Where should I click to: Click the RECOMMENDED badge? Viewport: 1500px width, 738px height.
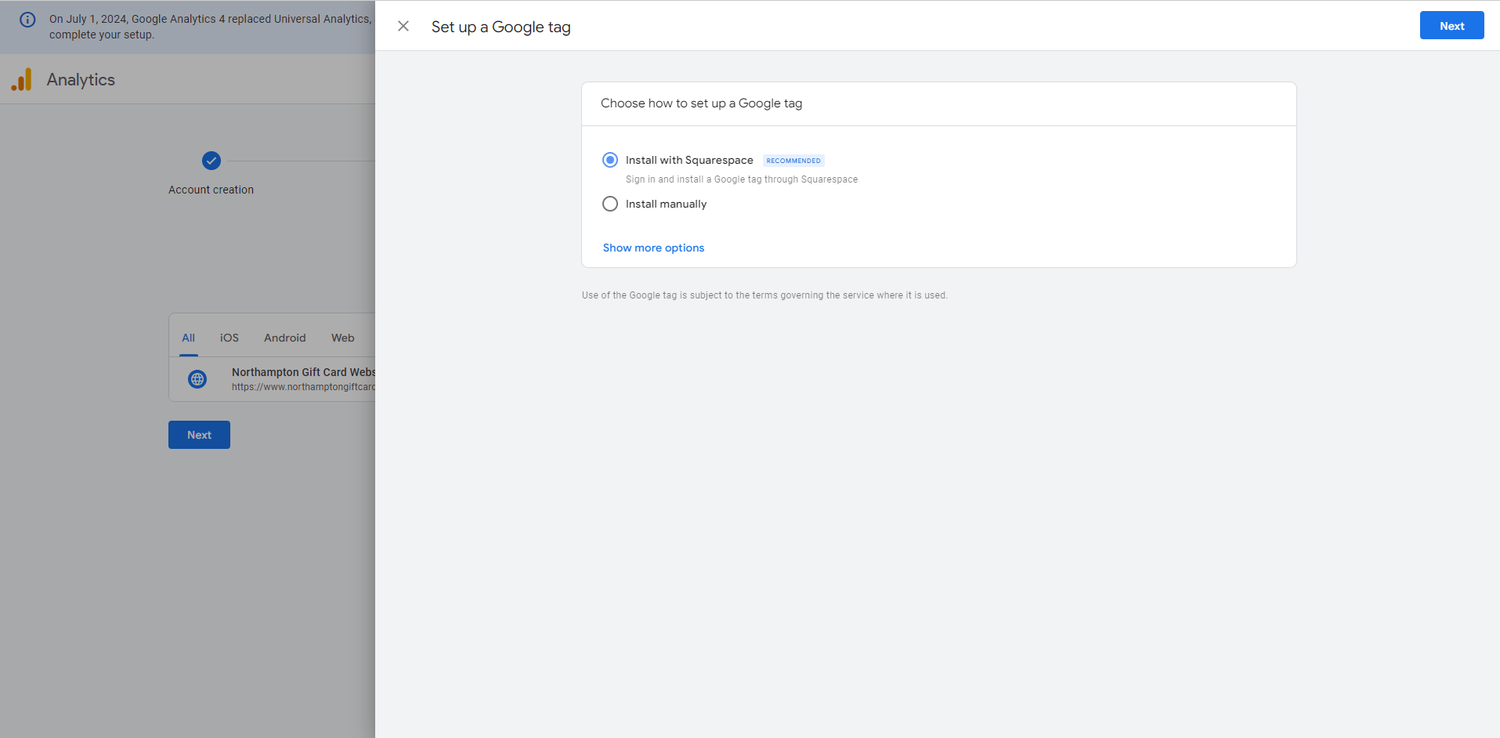[793, 160]
